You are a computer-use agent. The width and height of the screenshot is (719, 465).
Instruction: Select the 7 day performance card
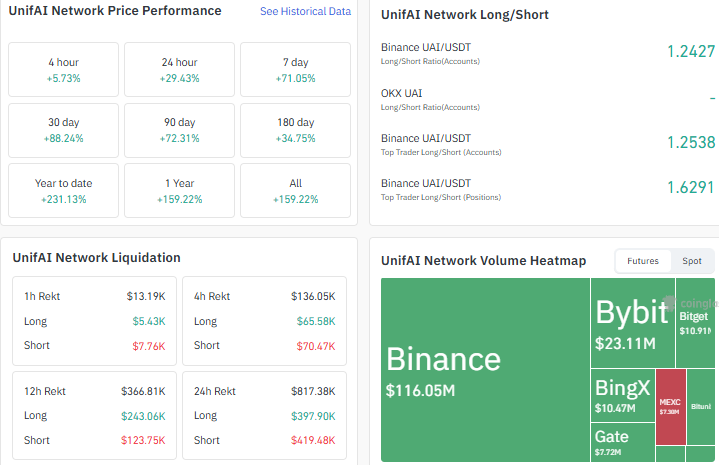(295, 70)
